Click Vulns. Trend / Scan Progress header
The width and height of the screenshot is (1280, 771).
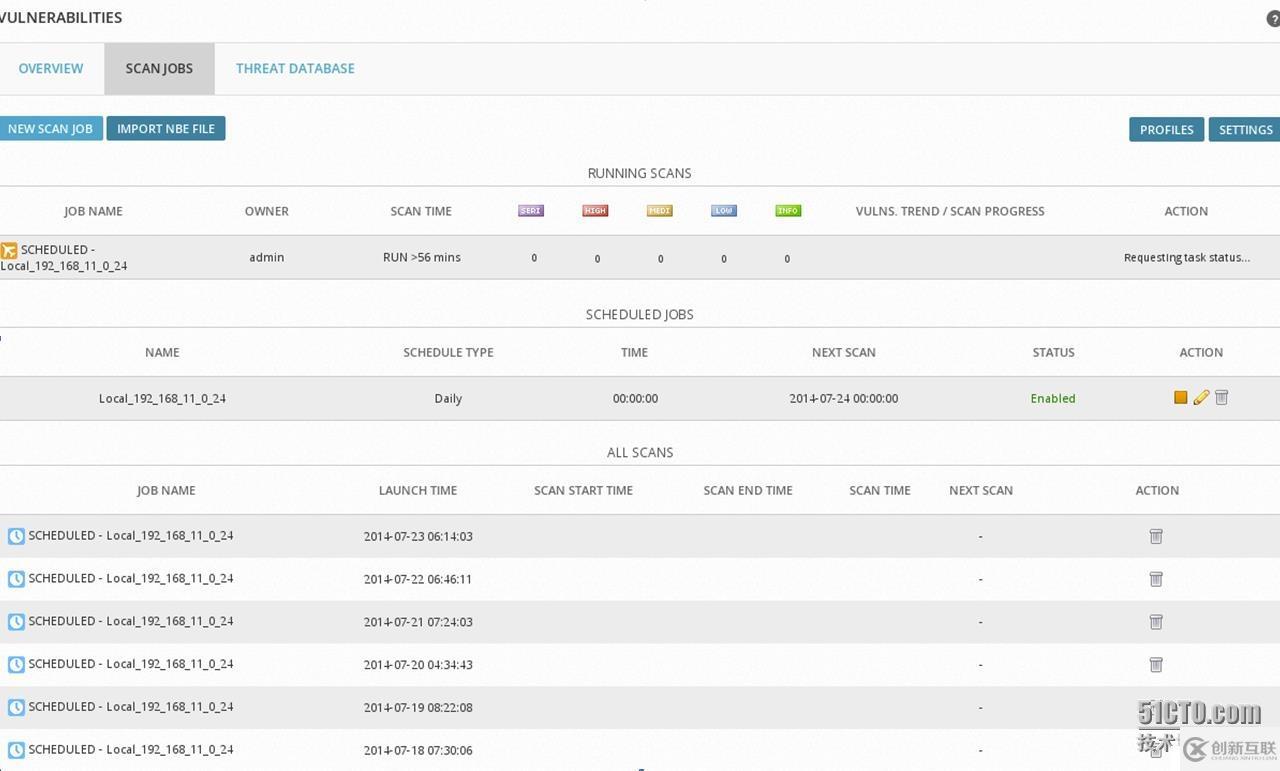tap(950, 211)
